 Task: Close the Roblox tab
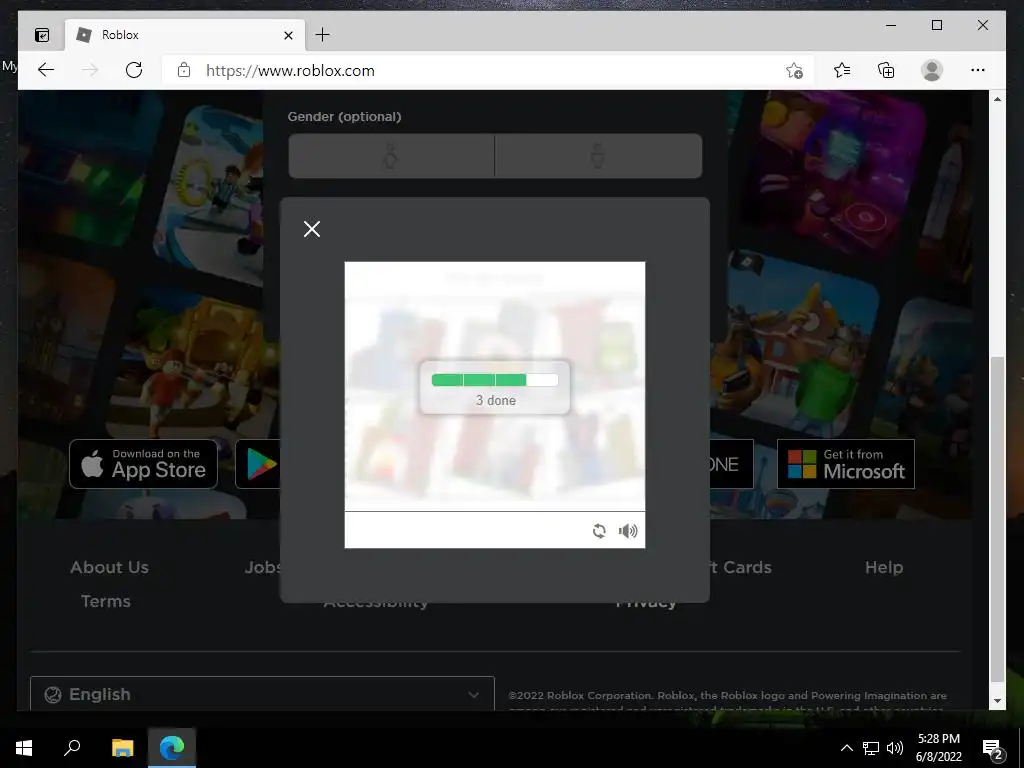[288, 35]
